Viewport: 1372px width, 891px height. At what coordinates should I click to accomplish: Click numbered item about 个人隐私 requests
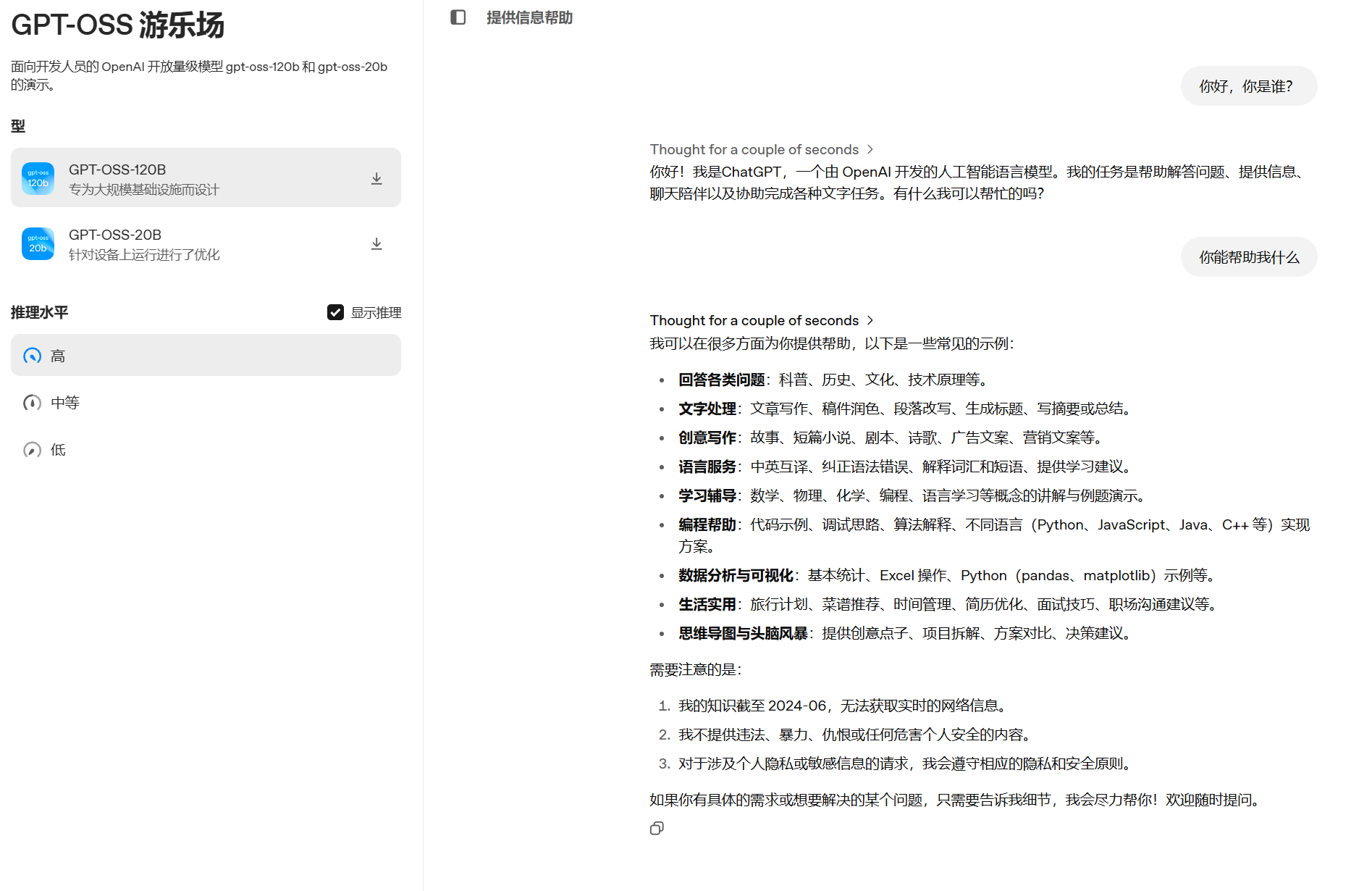coord(905,764)
